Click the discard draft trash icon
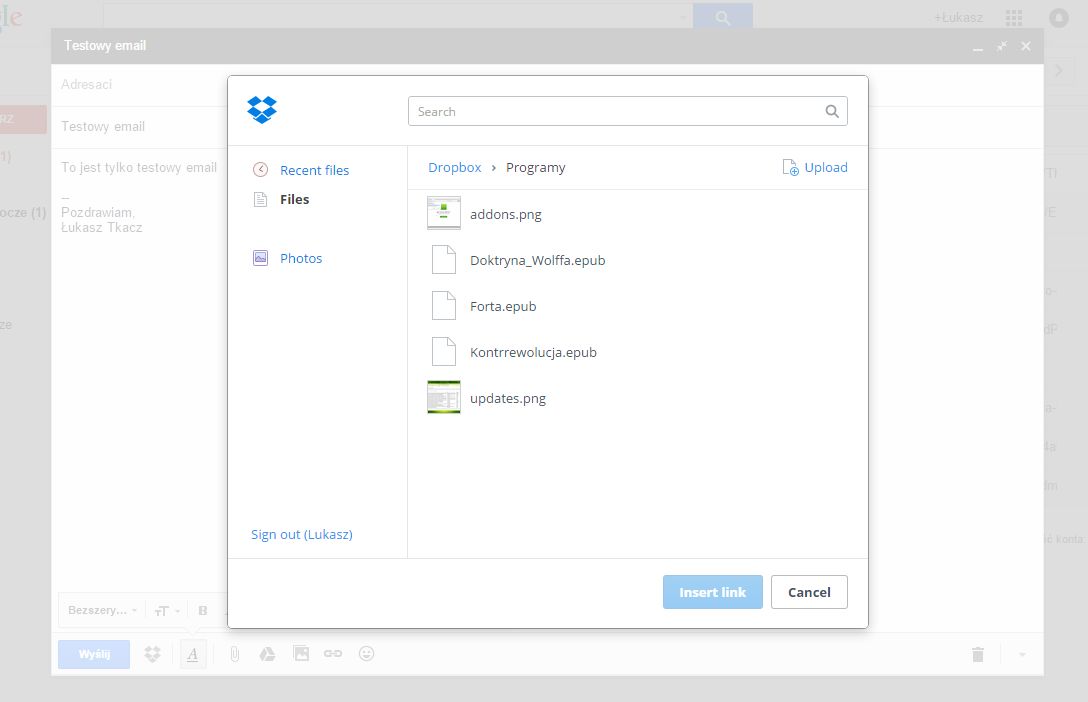 click(978, 654)
